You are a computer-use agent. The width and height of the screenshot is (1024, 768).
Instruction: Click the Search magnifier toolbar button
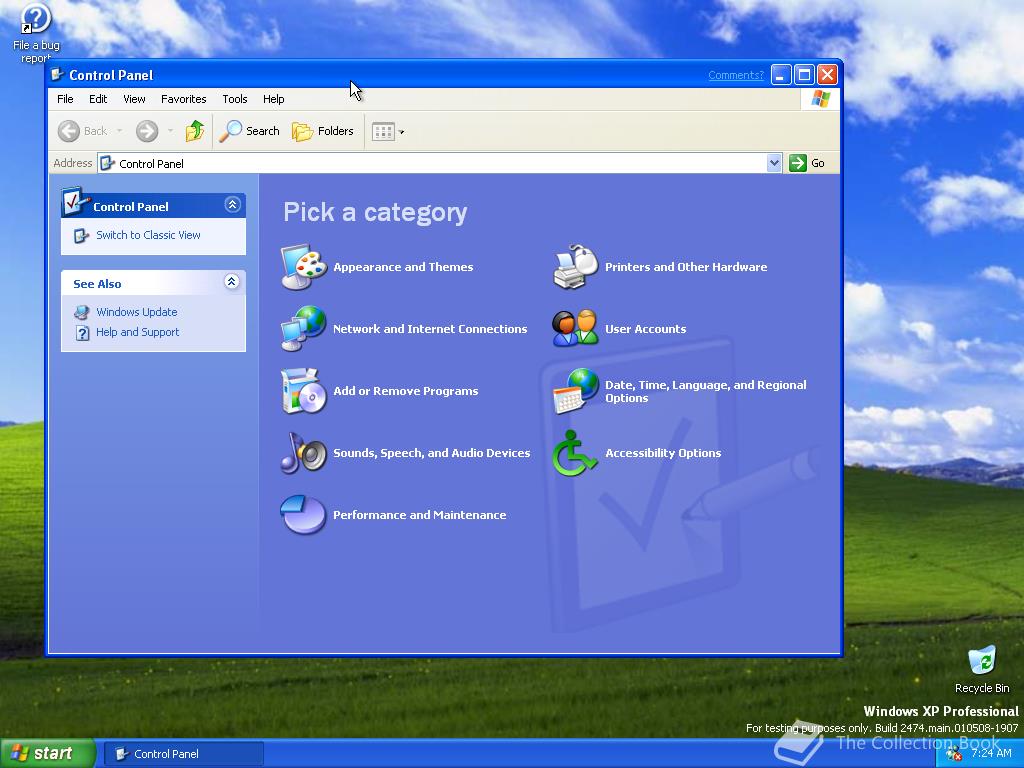pos(249,131)
